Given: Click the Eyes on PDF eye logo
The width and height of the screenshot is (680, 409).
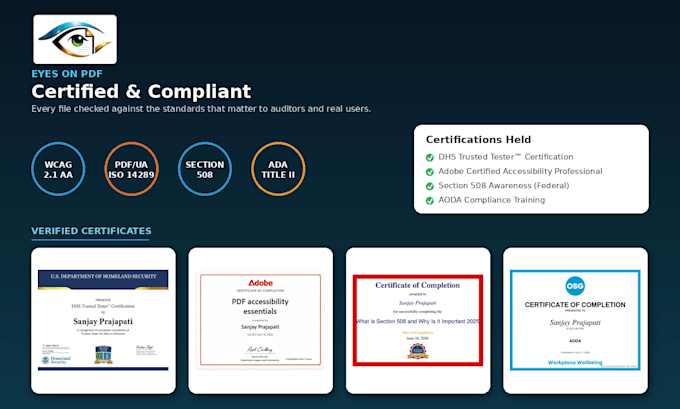Looking at the screenshot, I should coord(75,39).
